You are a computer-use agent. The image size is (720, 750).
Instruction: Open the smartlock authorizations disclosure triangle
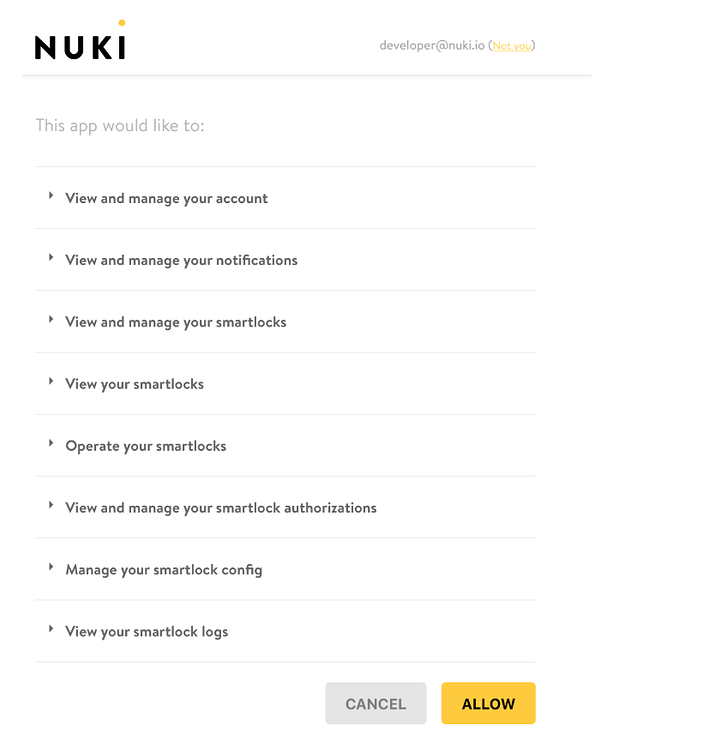51,505
